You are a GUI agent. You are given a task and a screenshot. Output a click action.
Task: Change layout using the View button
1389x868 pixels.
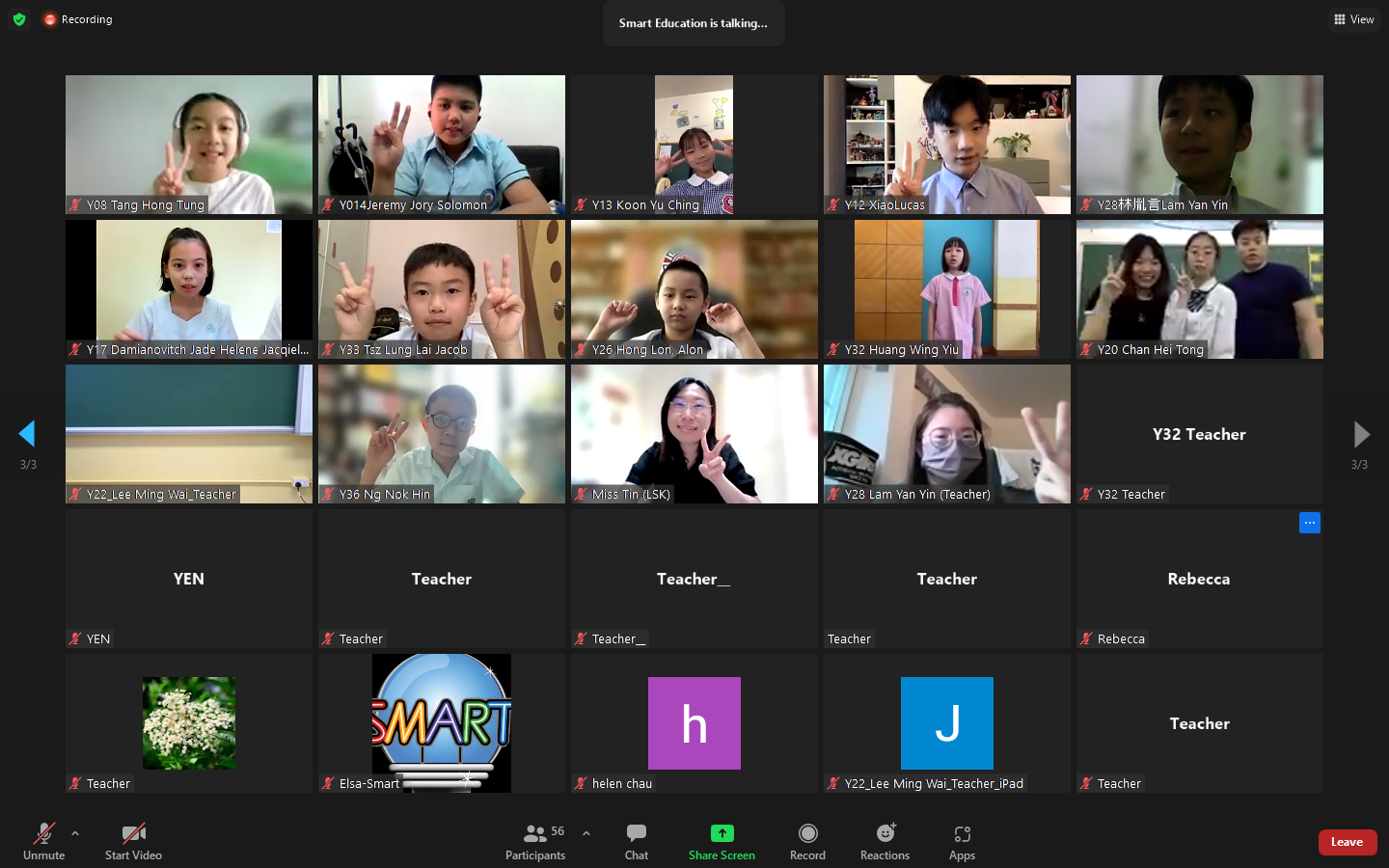coord(1354,19)
